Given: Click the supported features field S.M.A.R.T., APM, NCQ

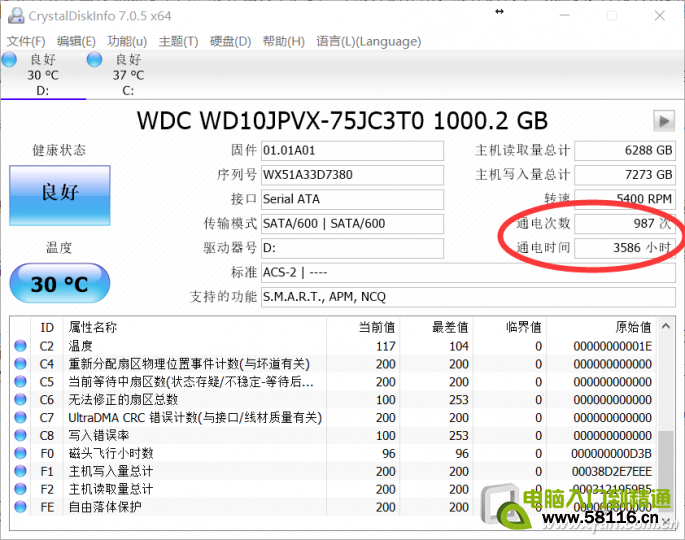Looking at the screenshot, I should [468, 298].
